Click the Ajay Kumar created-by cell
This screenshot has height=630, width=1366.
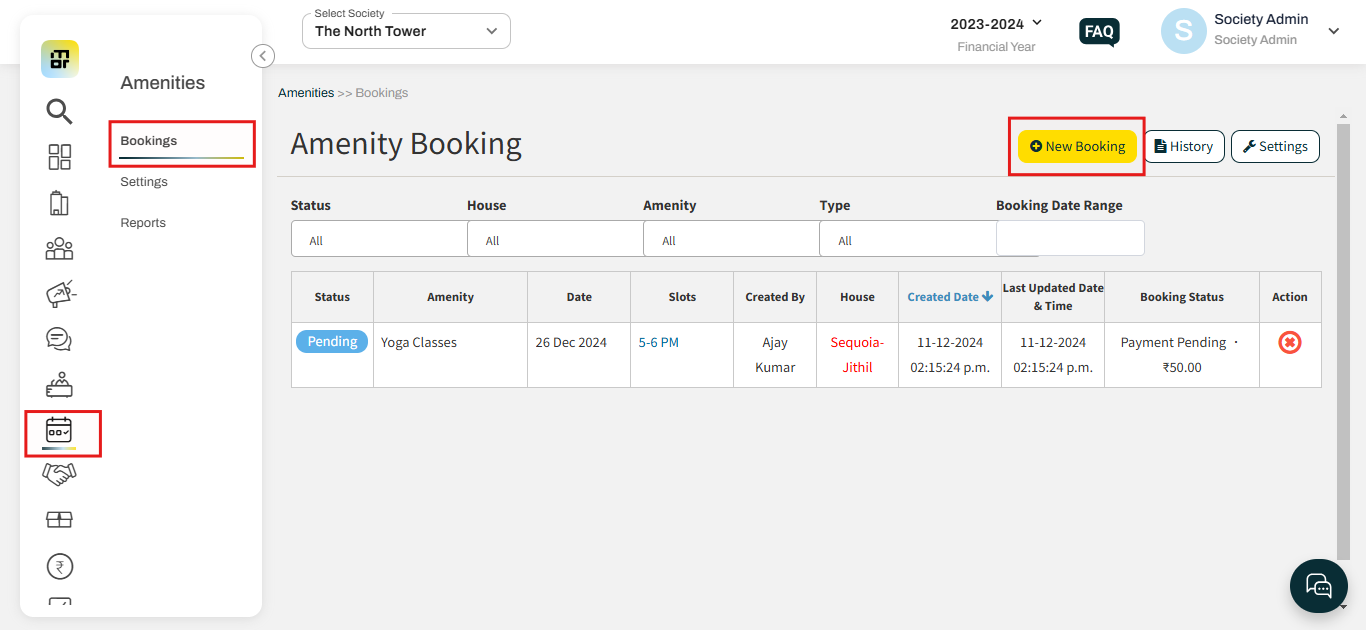(775, 355)
